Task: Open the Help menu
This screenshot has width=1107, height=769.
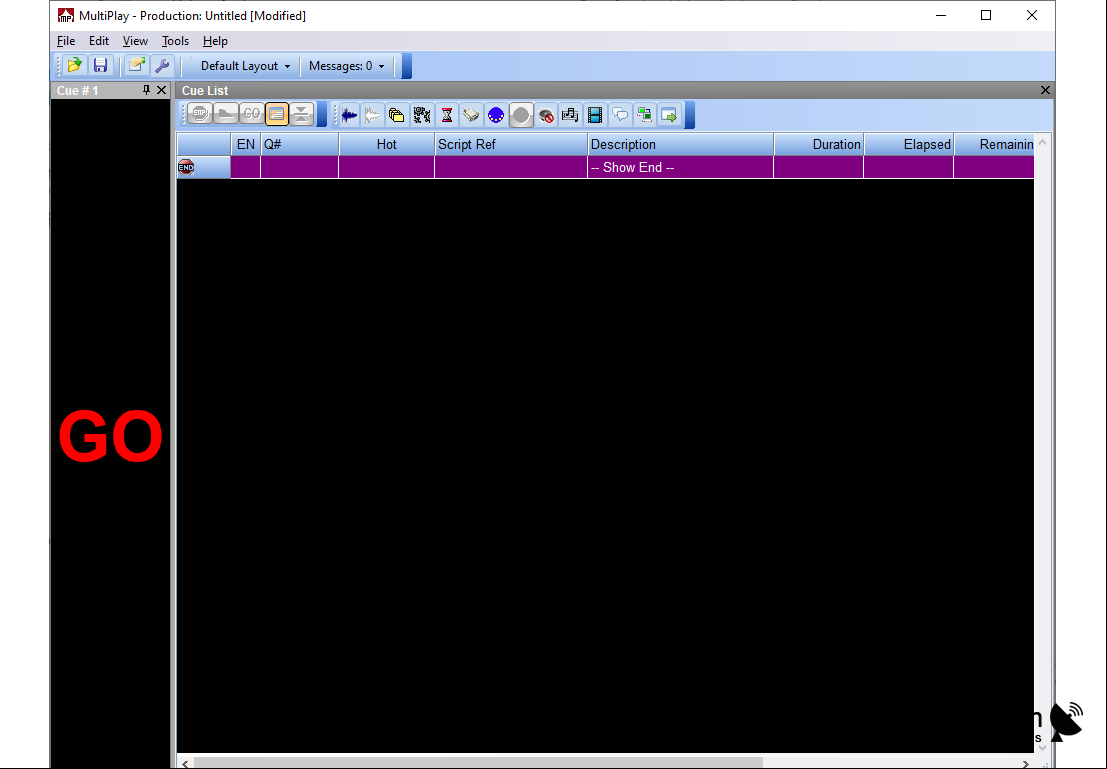Action: pos(215,41)
